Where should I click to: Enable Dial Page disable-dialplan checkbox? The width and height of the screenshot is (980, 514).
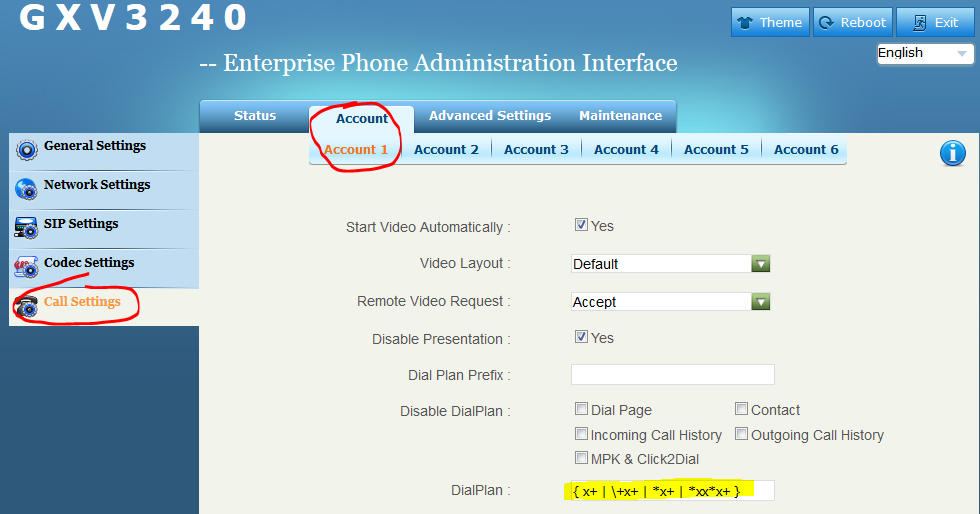[x=581, y=409]
